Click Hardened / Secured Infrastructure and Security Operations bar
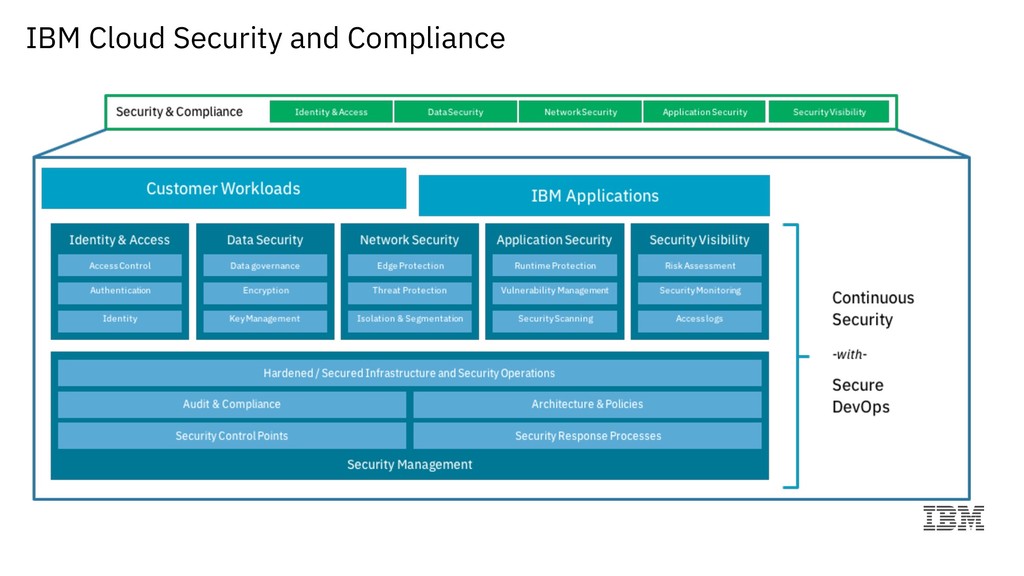 point(409,373)
